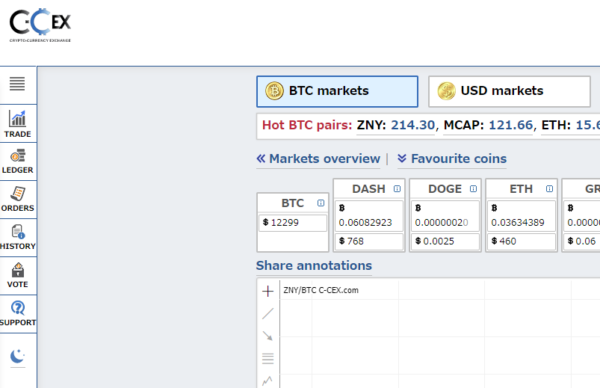Click the info icon on the BTC card

coord(321,203)
